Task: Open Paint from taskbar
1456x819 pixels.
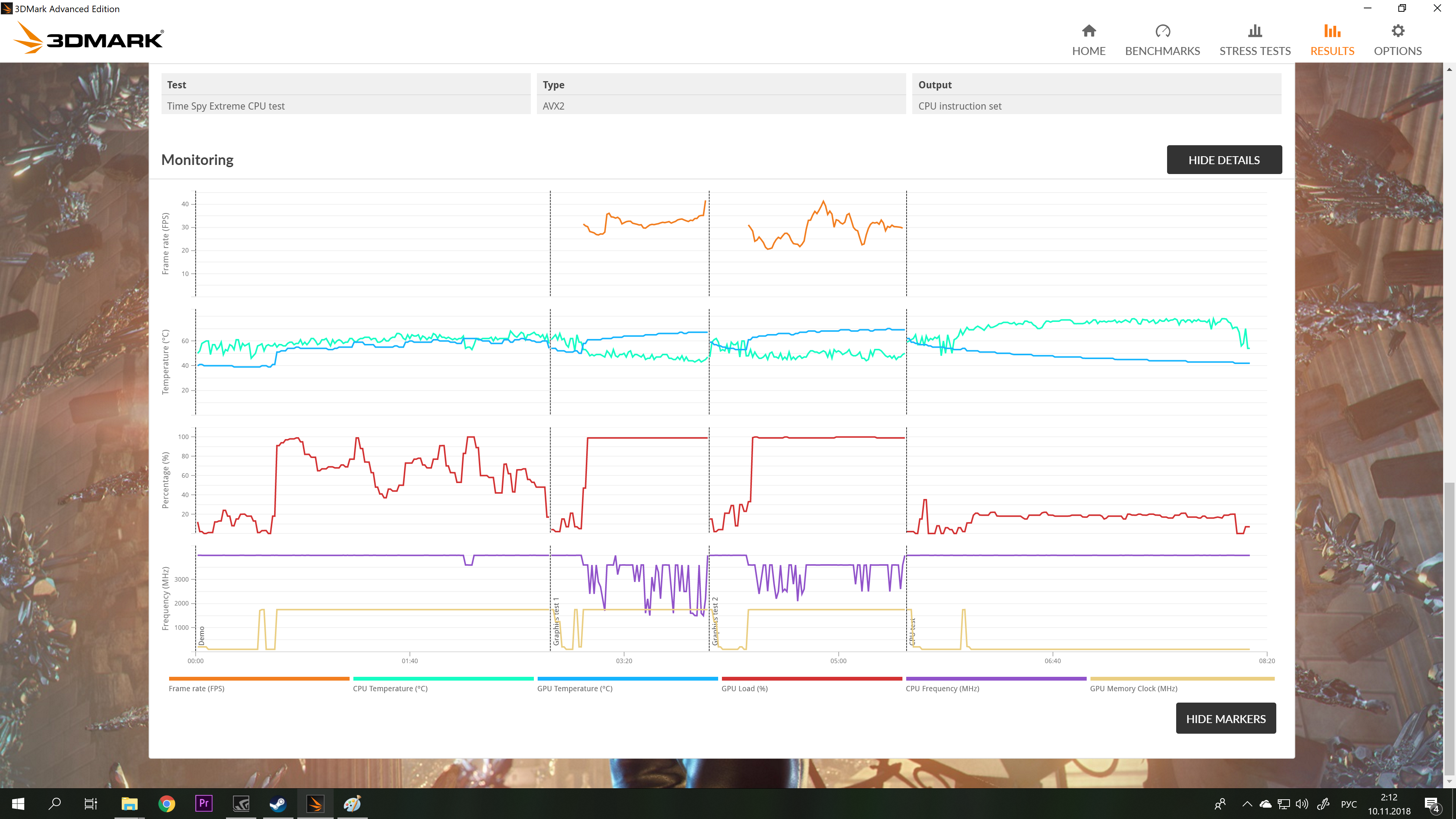Action: (x=352, y=803)
